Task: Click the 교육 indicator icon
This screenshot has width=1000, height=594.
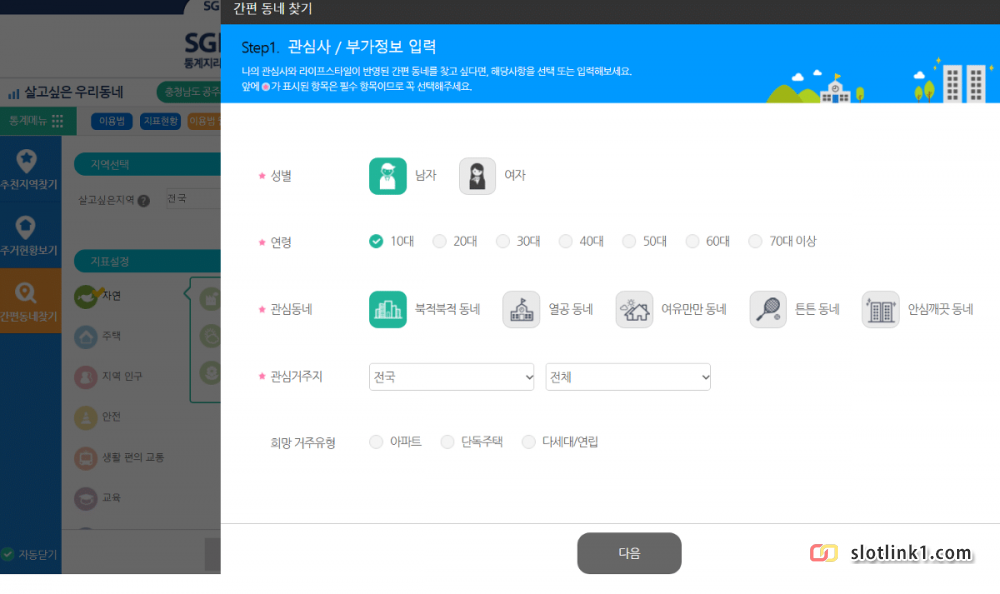Action: [x=85, y=498]
